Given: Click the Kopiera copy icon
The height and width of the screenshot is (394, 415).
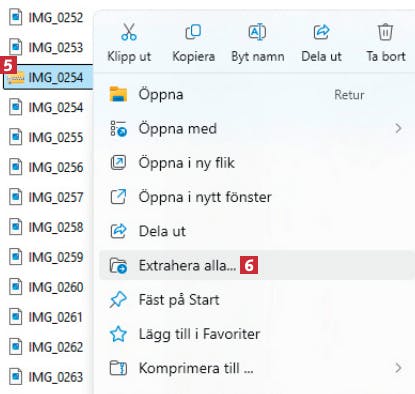Looking at the screenshot, I should [x=193, y=32].
